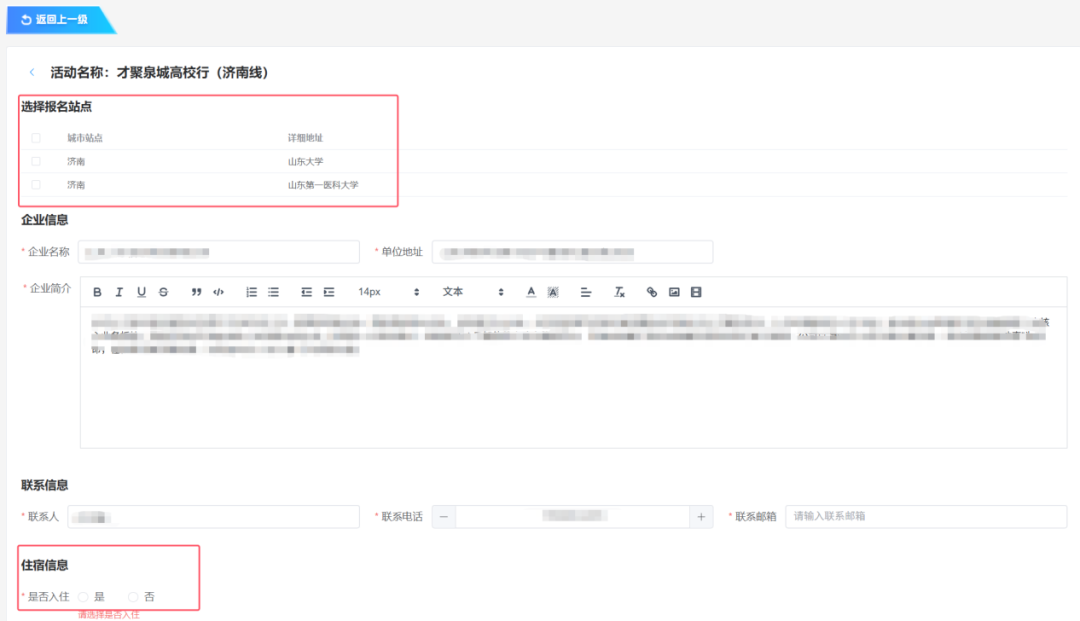Apply underline to the selected text

(x=141, y=292)
